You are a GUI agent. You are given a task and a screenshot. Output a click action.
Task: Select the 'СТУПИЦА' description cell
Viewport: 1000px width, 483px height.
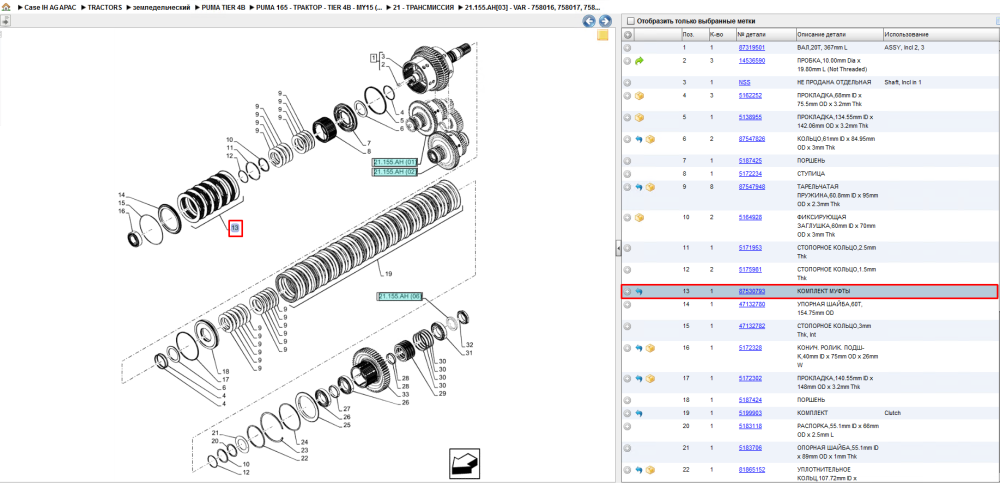point(809,174)
